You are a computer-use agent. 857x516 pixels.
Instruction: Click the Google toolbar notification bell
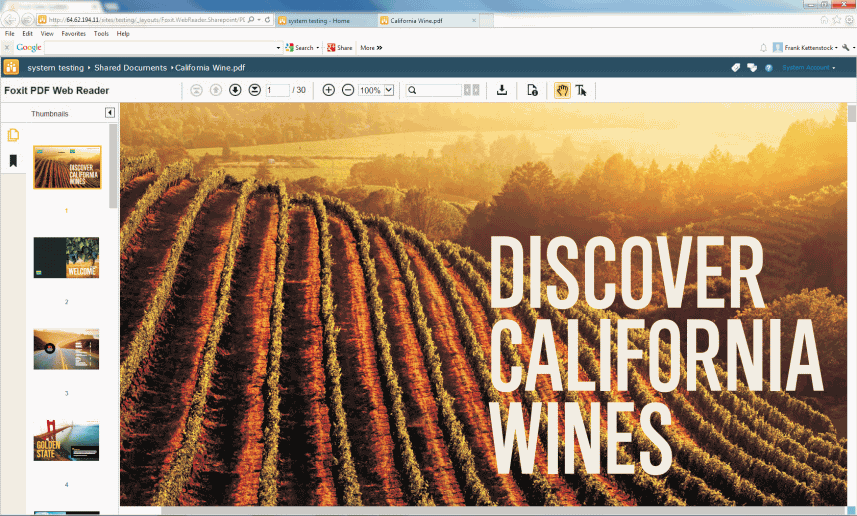(x=764, y=48)
